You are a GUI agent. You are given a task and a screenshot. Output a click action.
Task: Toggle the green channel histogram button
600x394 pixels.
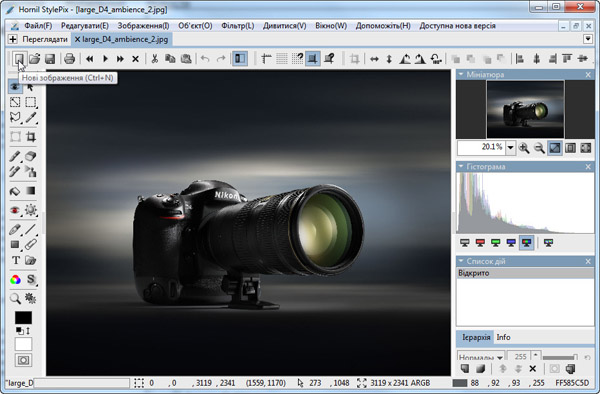(496, 243)
